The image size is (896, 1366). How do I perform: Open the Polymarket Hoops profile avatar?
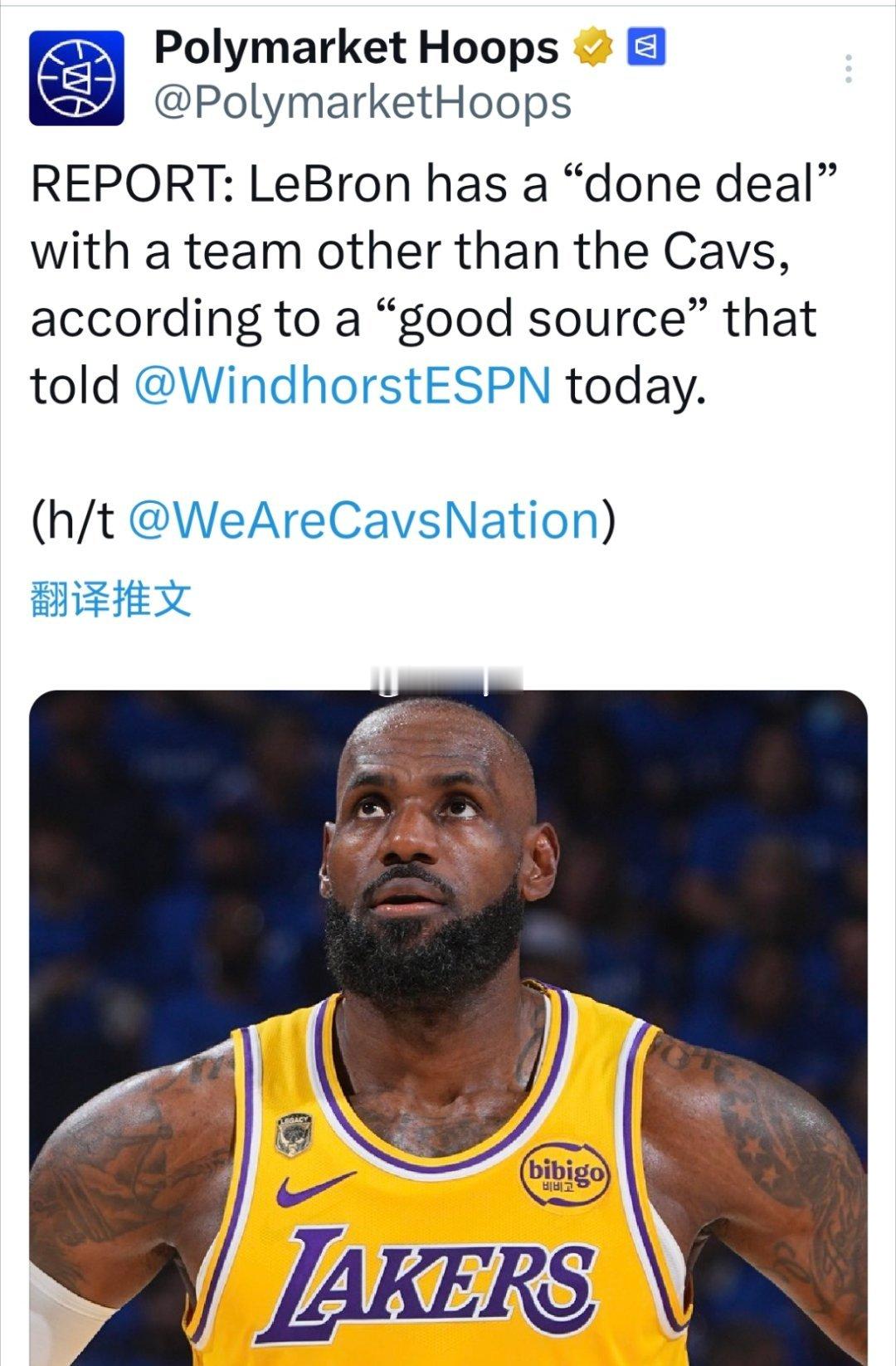point(76,78)
